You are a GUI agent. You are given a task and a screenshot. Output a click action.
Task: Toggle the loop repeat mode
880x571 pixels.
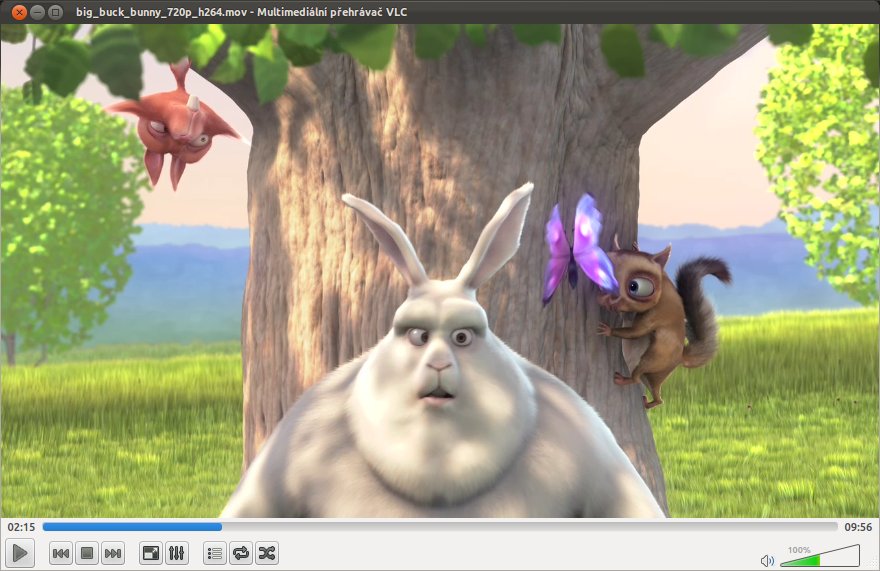[x=241, y=554]
